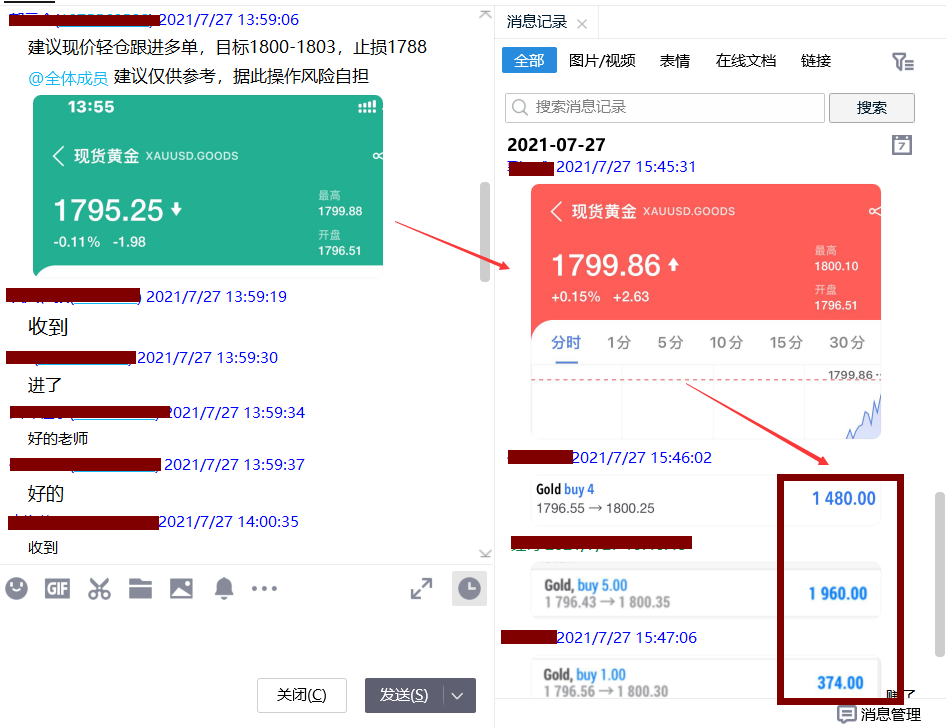Close the 消息记录 tab
The image size is (946, 728).
tap(582, 24)
